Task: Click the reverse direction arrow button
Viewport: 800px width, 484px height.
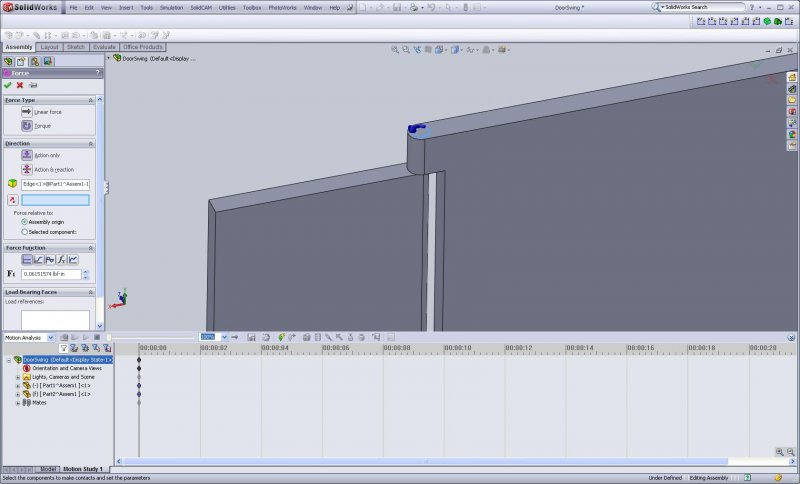Action: point(13,200)
